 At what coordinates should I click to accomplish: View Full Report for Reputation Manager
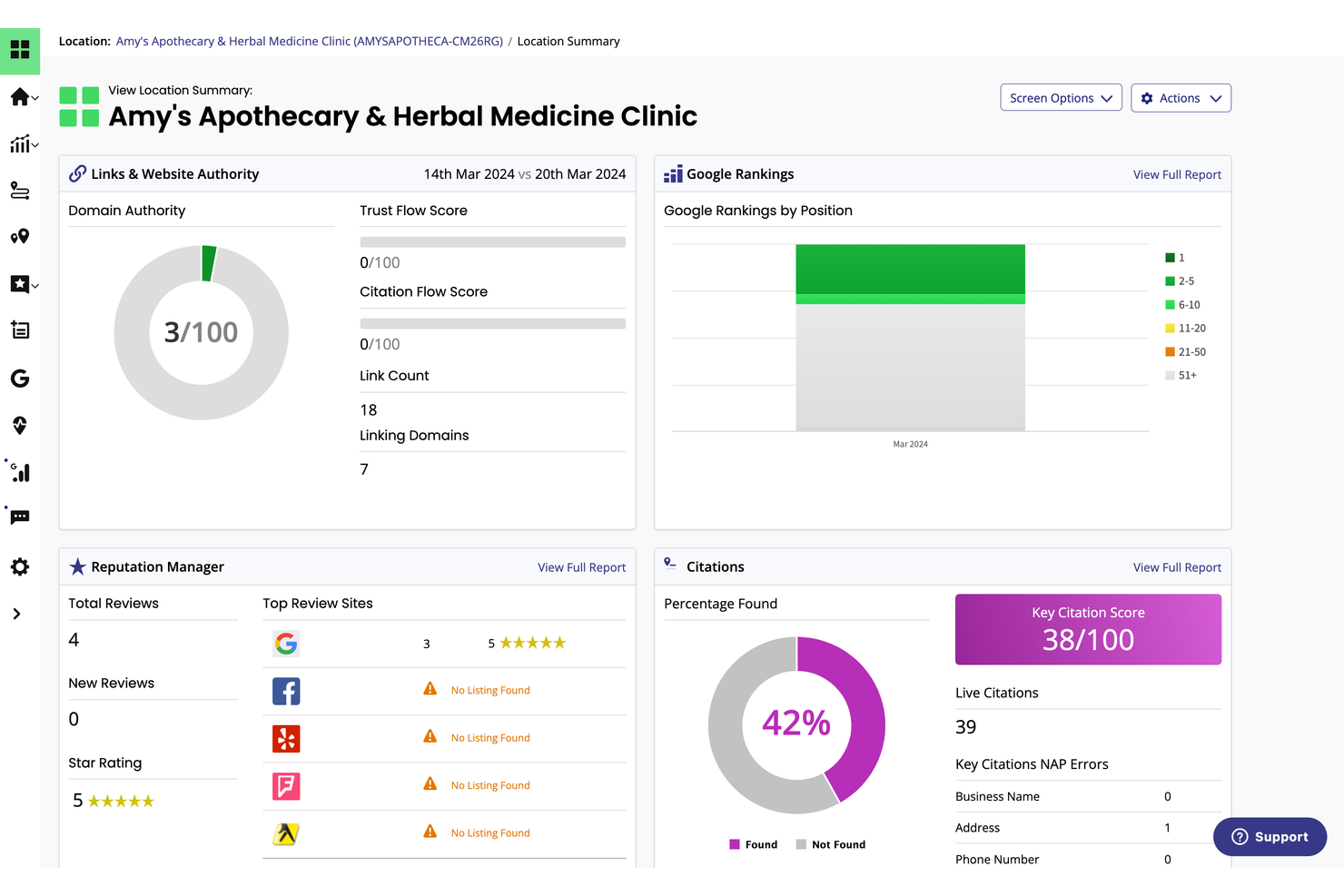pyautogui.click(x=582, y=566)
